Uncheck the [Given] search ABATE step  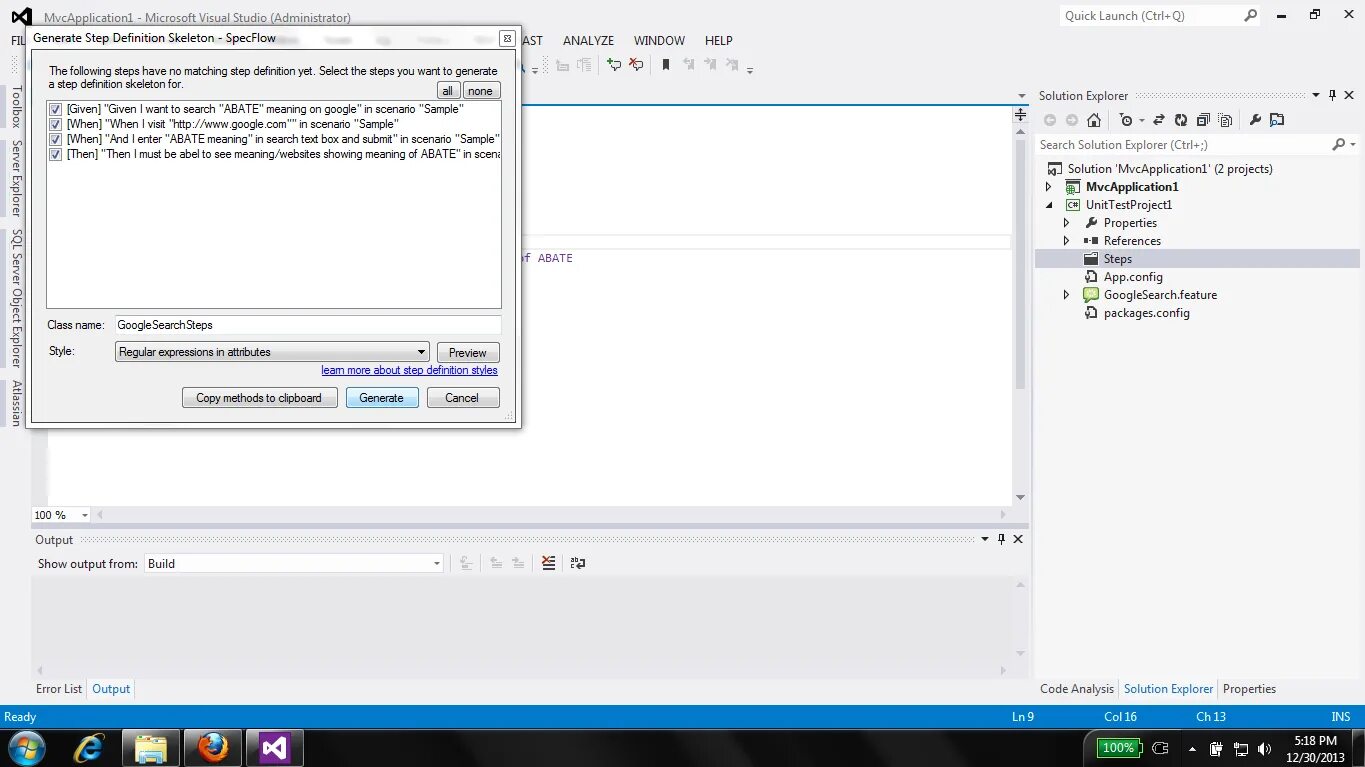56,109
